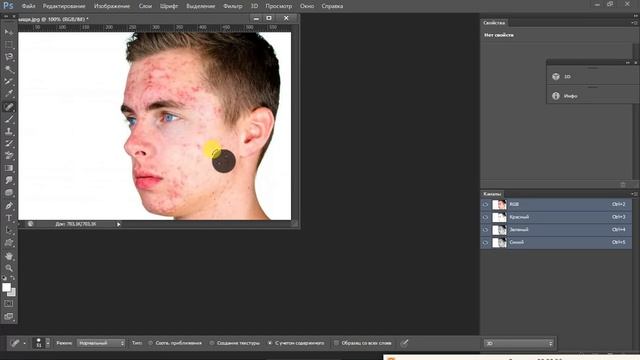Image resolution: width=640 pixels, height=360 pixels.
Task: Select the Соотв. приближения radio option
Action: (x=151, y=343)
